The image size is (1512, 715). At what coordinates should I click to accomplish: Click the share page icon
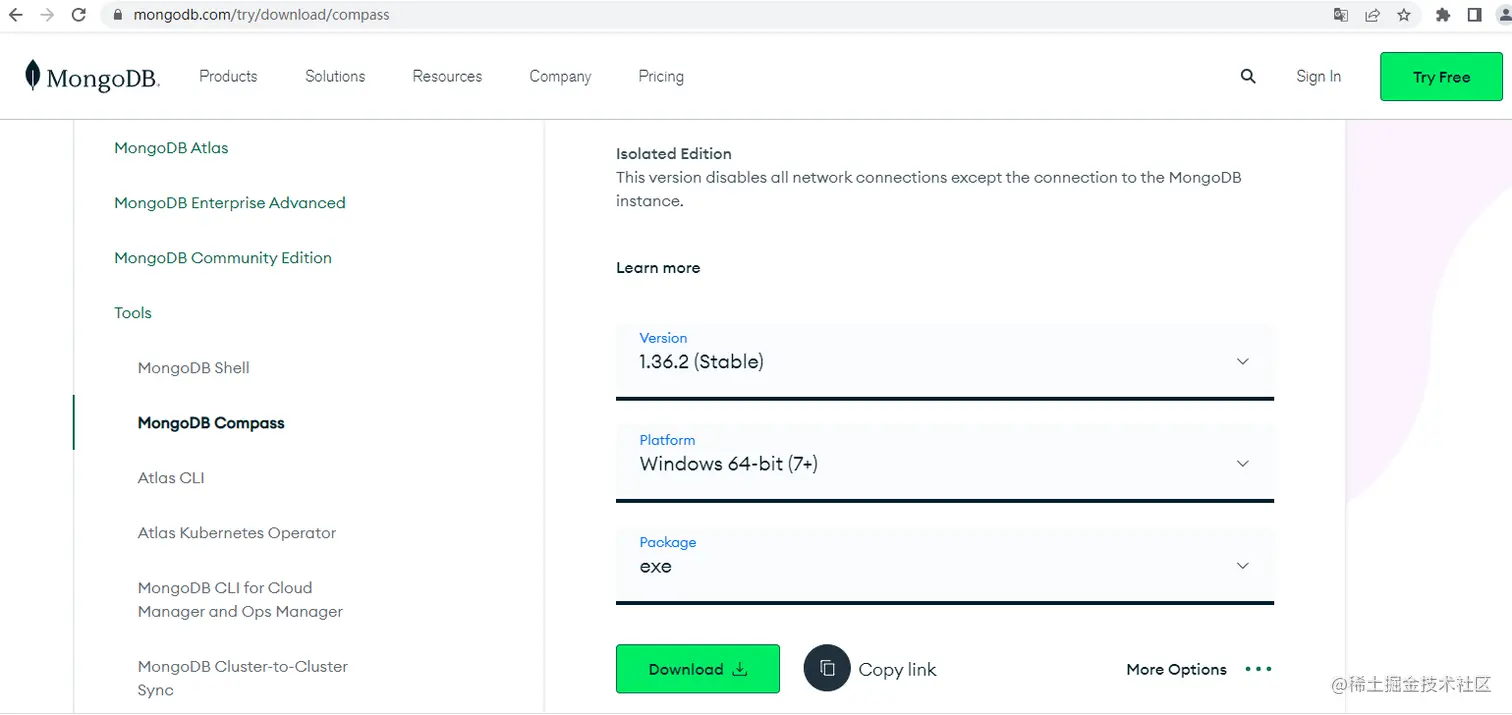1372,15
